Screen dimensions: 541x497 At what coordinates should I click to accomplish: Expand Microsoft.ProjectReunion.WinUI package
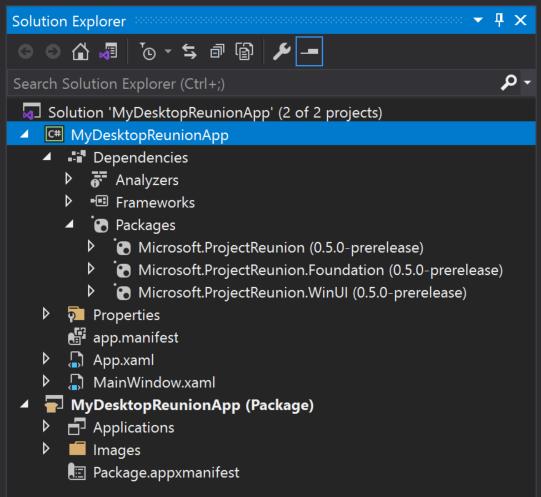pyautogui.click(x=91, y=292)
